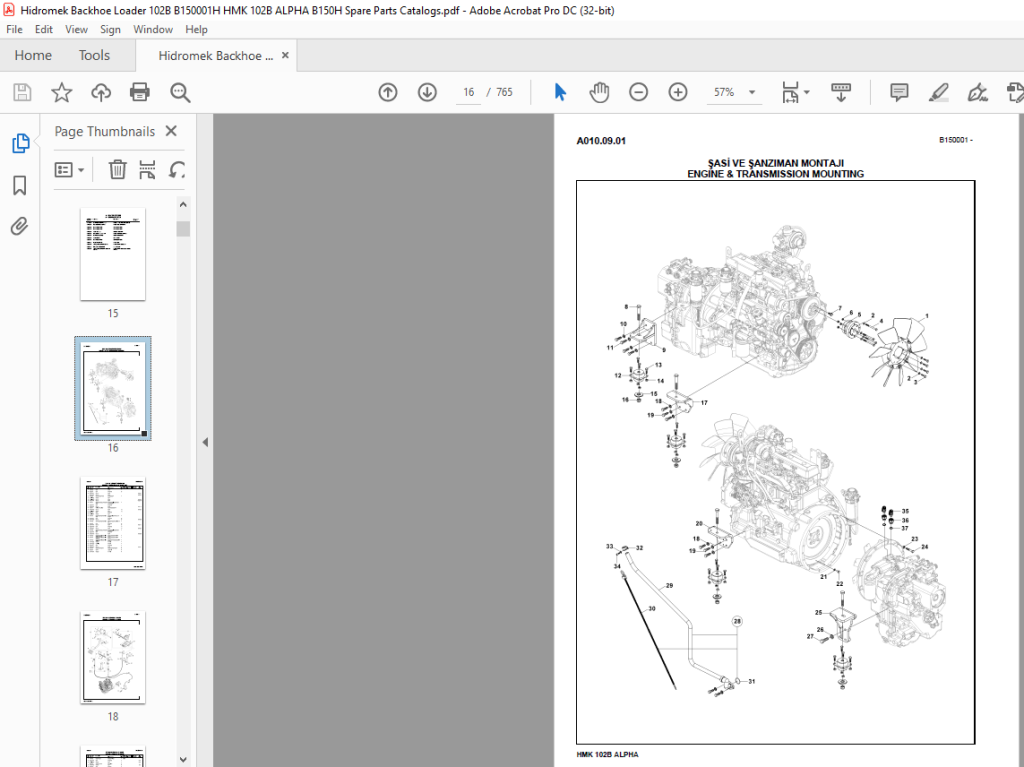
Task: Open the File menu
Action: (x=14, y=29)
